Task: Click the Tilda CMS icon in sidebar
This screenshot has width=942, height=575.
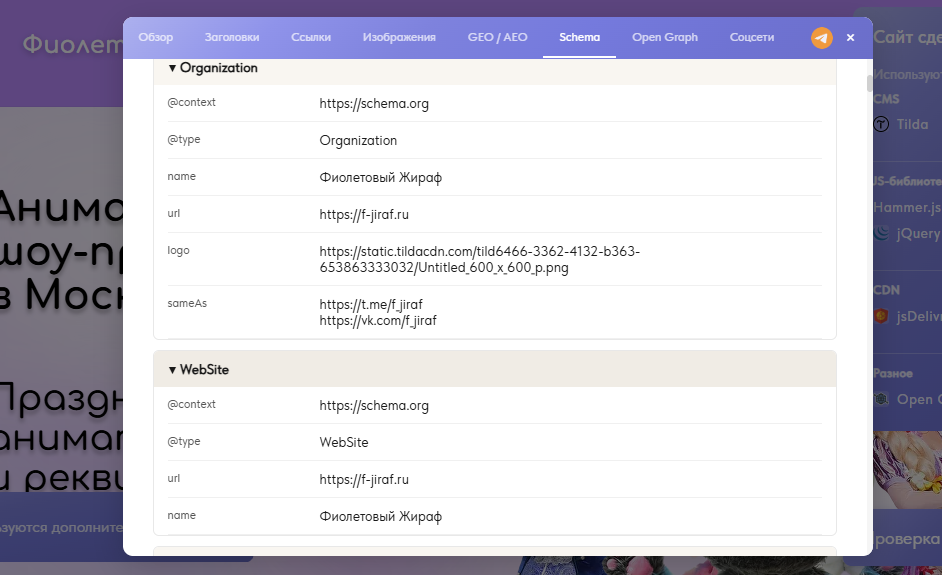Action: 881,124
